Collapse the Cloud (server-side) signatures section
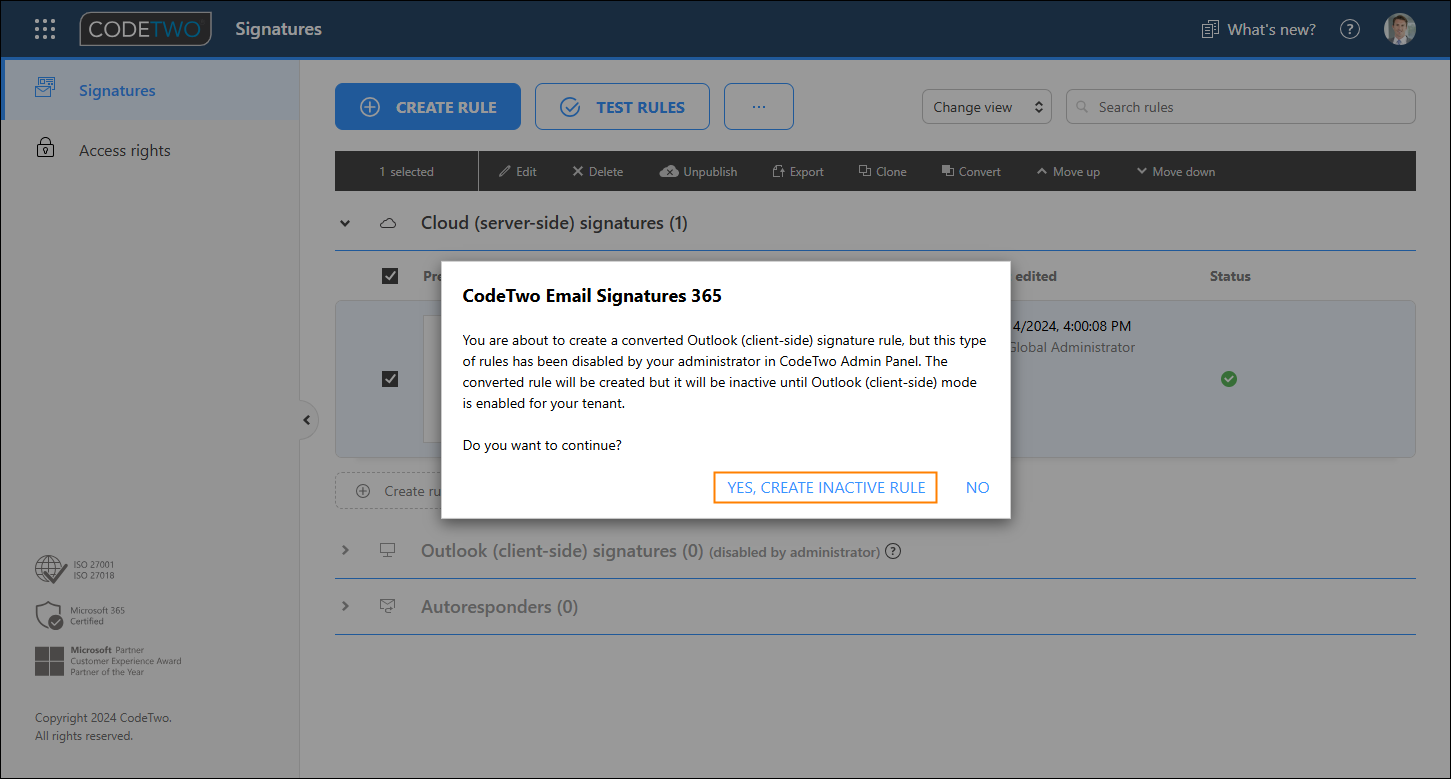Screen dimensions: 1451x779 click(x=345, y=223)
